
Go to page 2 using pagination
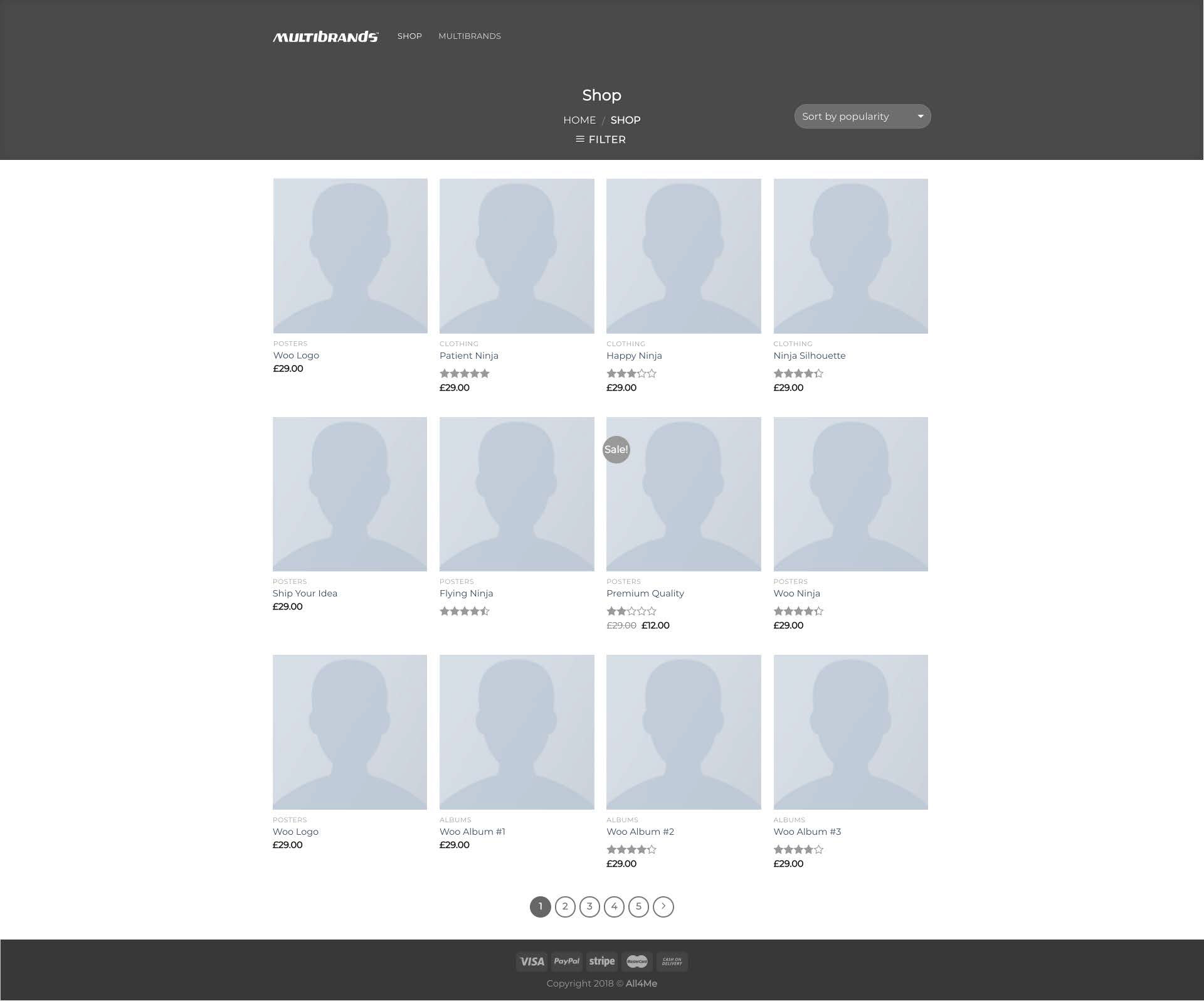(565, 906)
